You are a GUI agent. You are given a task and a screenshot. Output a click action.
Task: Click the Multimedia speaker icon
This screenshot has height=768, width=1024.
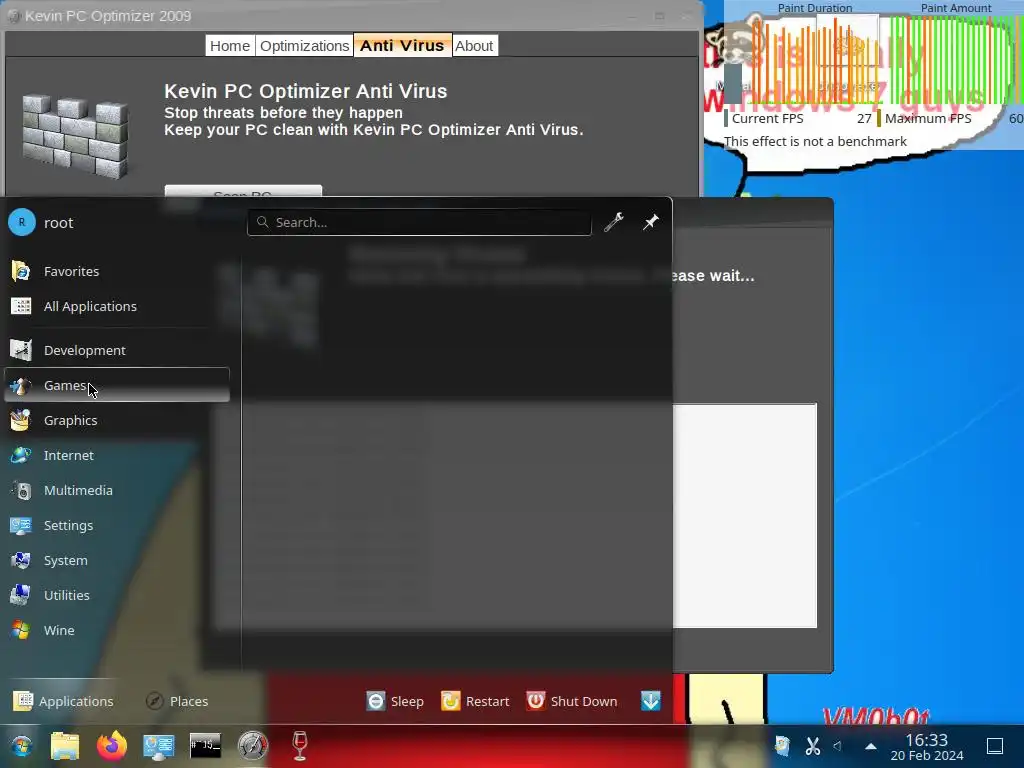[x=21, y=490]
